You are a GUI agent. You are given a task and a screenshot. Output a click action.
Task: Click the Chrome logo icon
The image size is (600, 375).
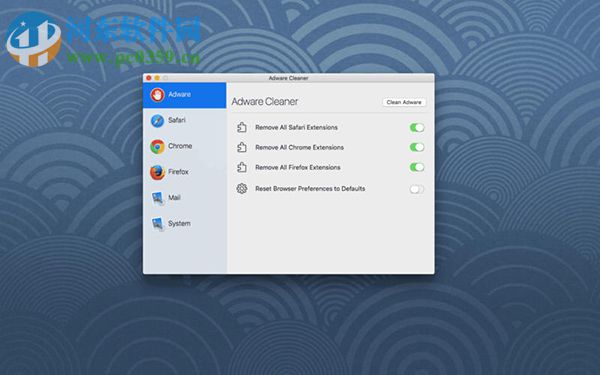[157, 146]
